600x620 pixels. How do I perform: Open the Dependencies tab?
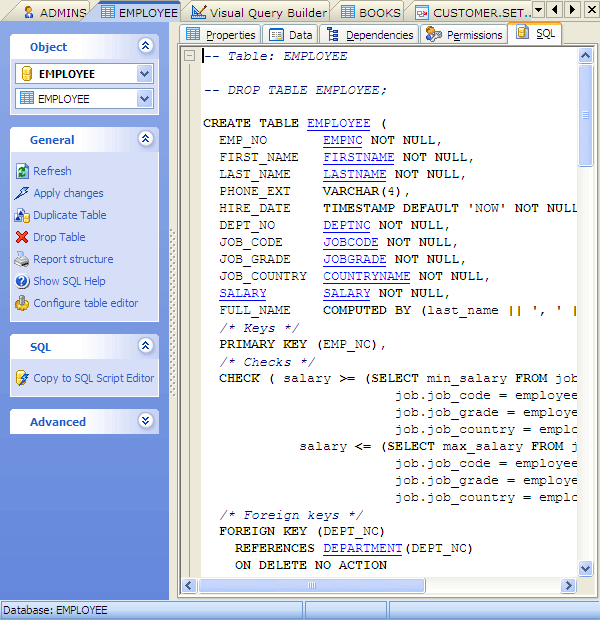point(370,35)
